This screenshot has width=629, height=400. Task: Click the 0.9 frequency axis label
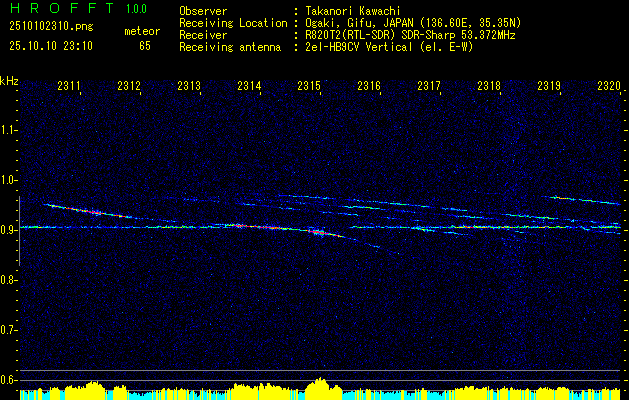pyautogui.click(x=8, y=230)
